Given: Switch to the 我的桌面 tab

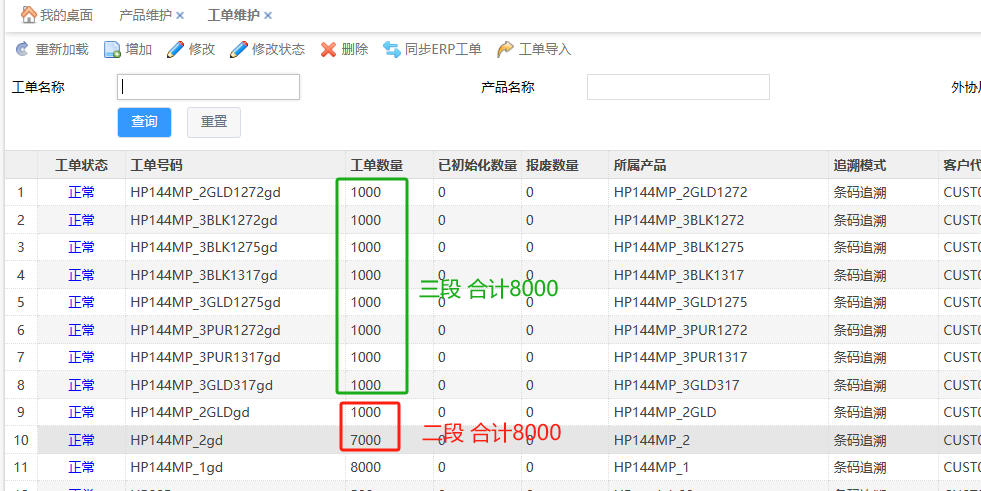Looking at the screenshot, I should (66, 16).
